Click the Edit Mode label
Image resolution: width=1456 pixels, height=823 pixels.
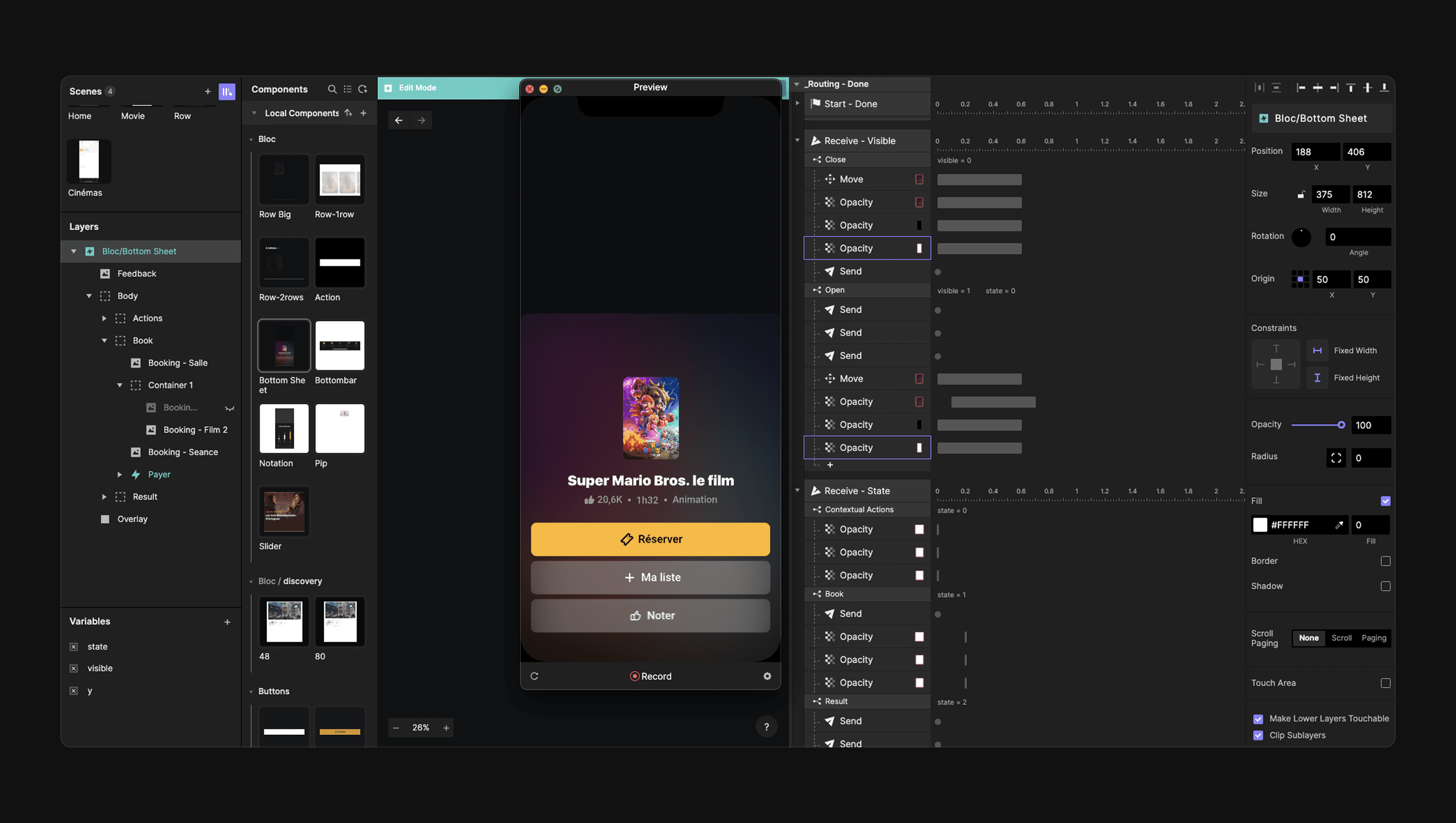pyautogui.click(x=417, y=88)
